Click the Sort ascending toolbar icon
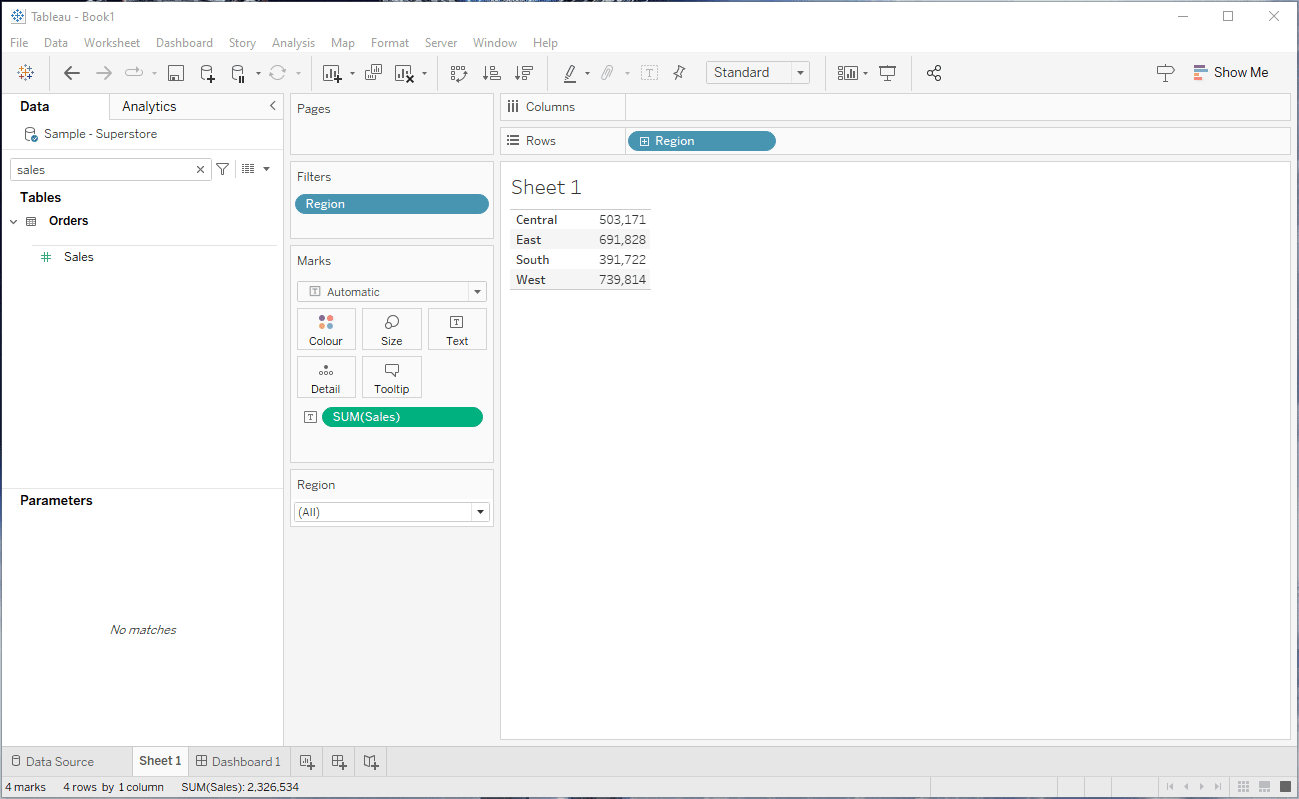The width and height of the screenshot is (1299, 799). pos(491,73)
